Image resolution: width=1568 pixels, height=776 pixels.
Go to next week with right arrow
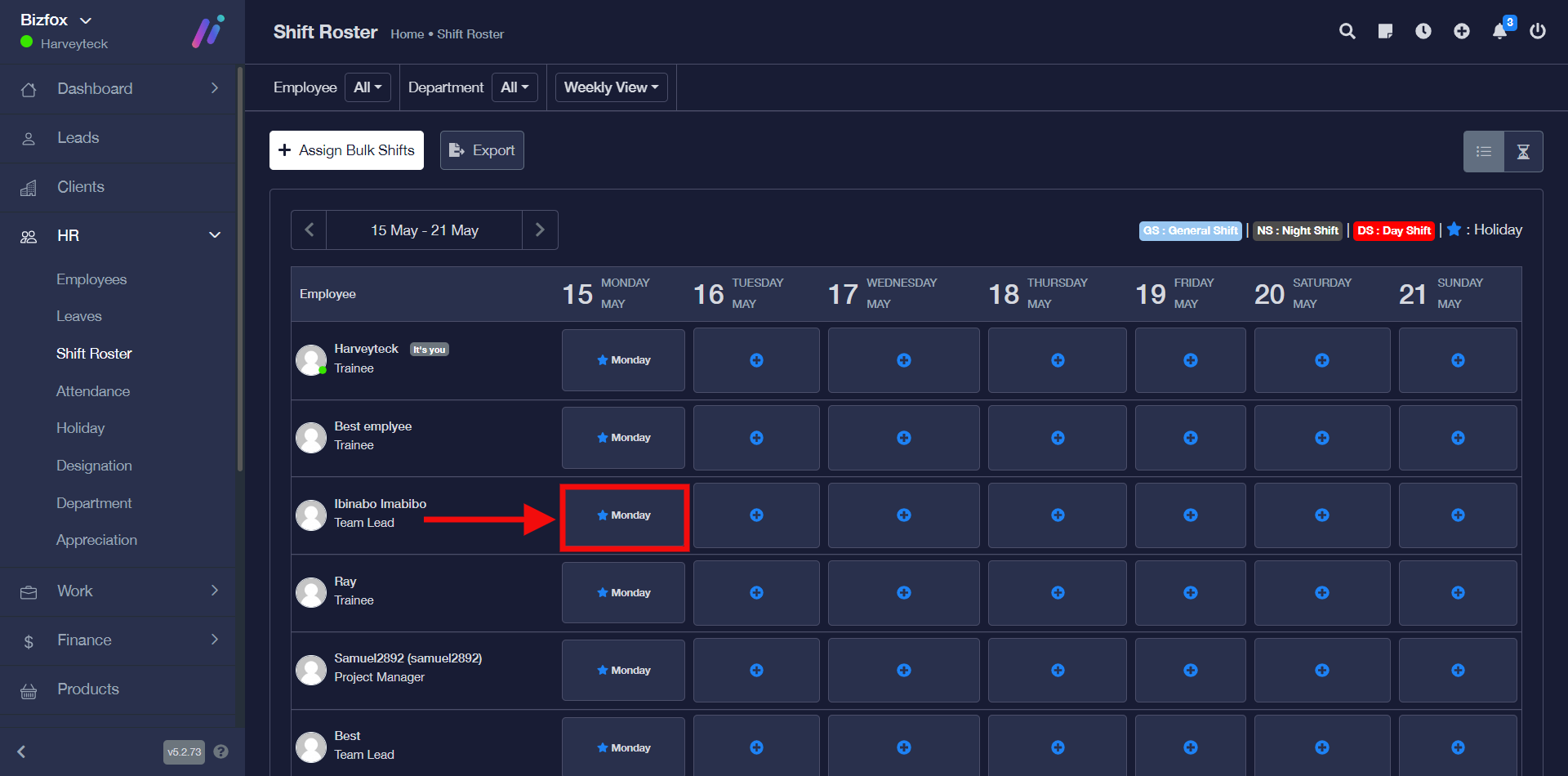pos(540,230)
